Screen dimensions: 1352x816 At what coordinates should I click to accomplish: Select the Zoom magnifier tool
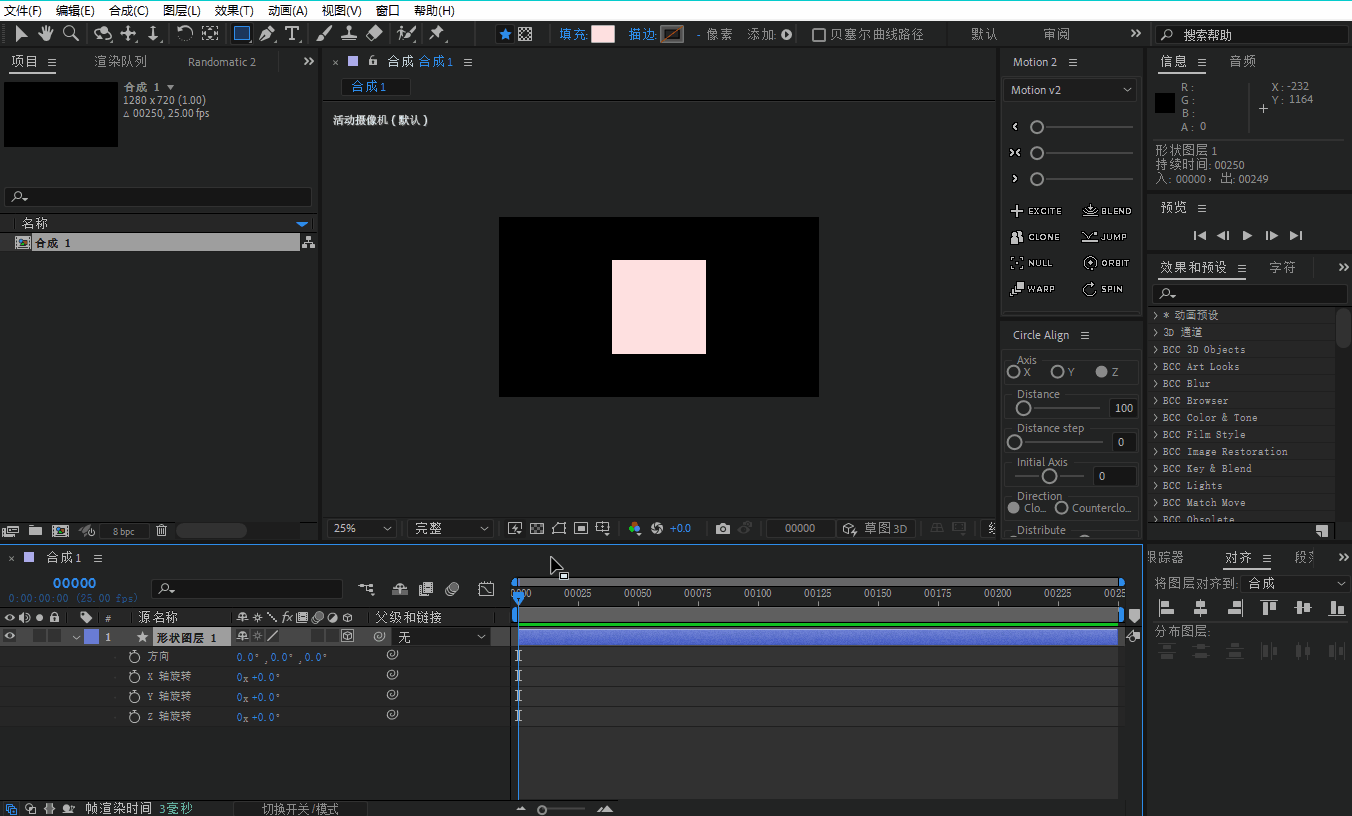(71, 34)
